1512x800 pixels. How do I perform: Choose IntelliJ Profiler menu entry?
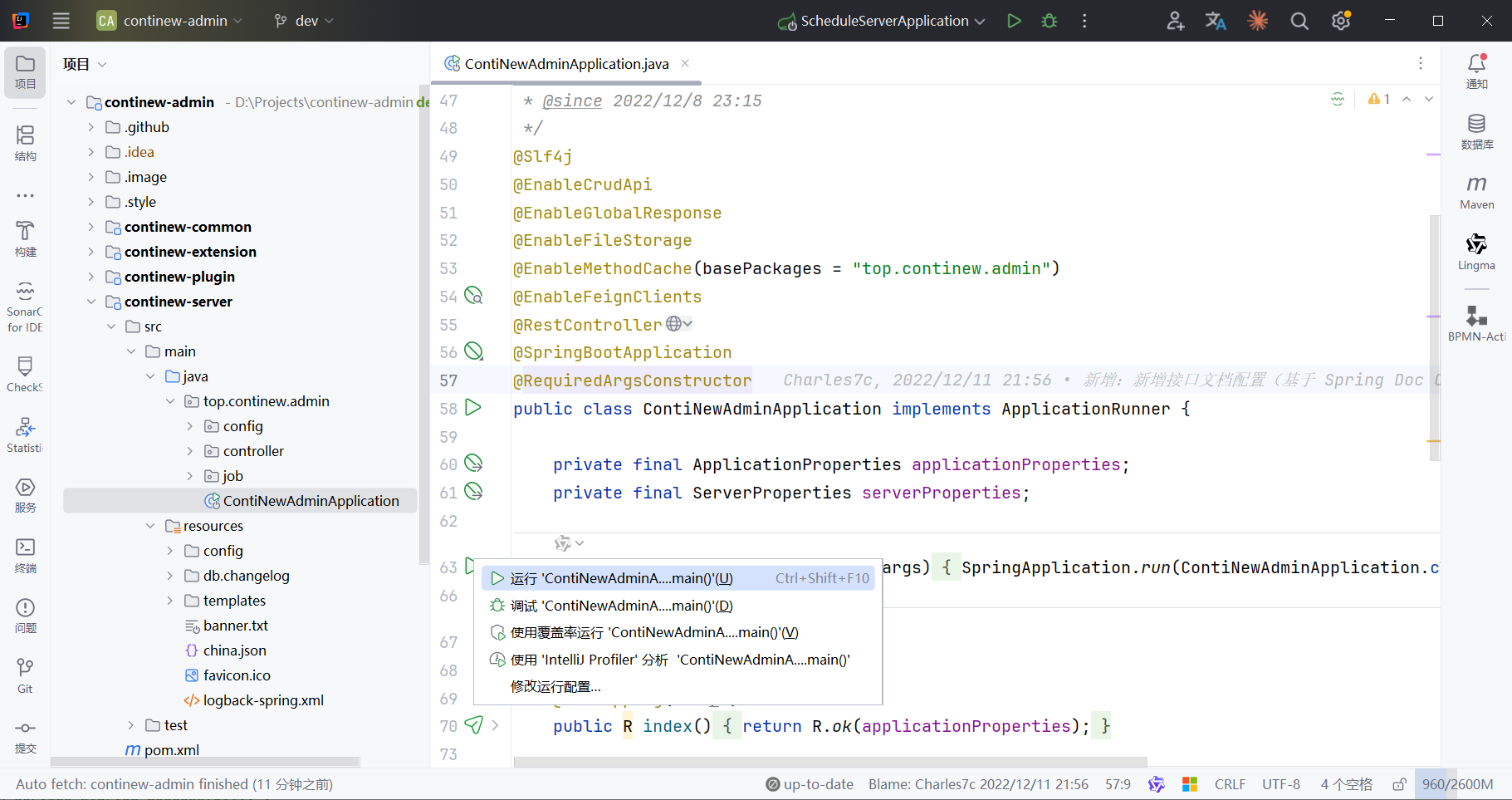coord(678,660)
